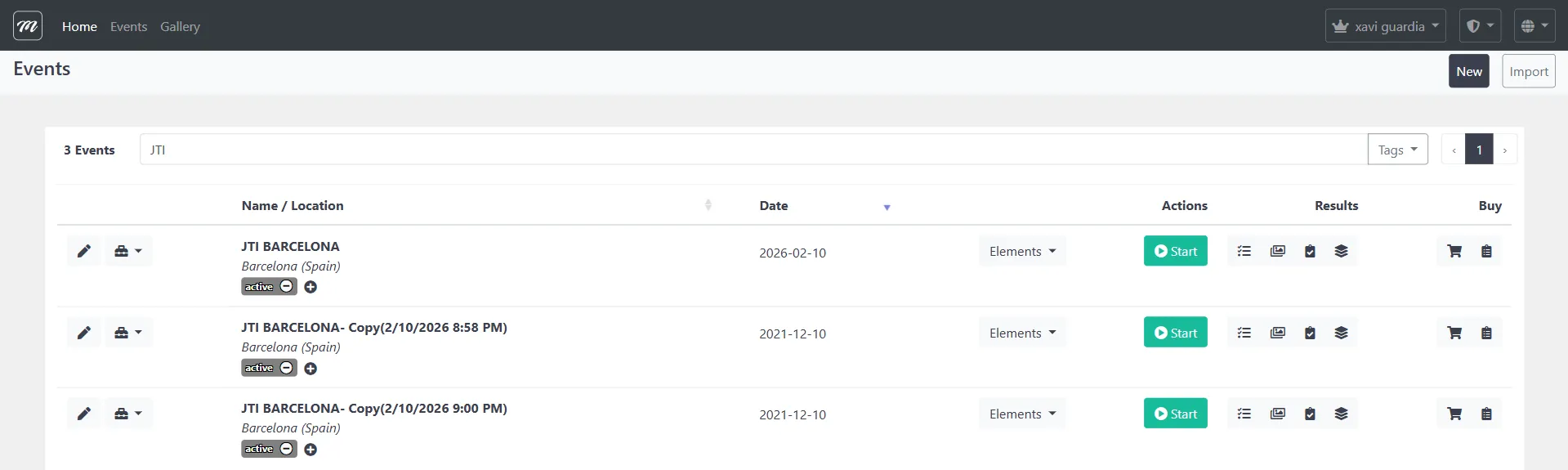Click the clipboard buy icon in third row
1568x470 pixels.
1486,414
